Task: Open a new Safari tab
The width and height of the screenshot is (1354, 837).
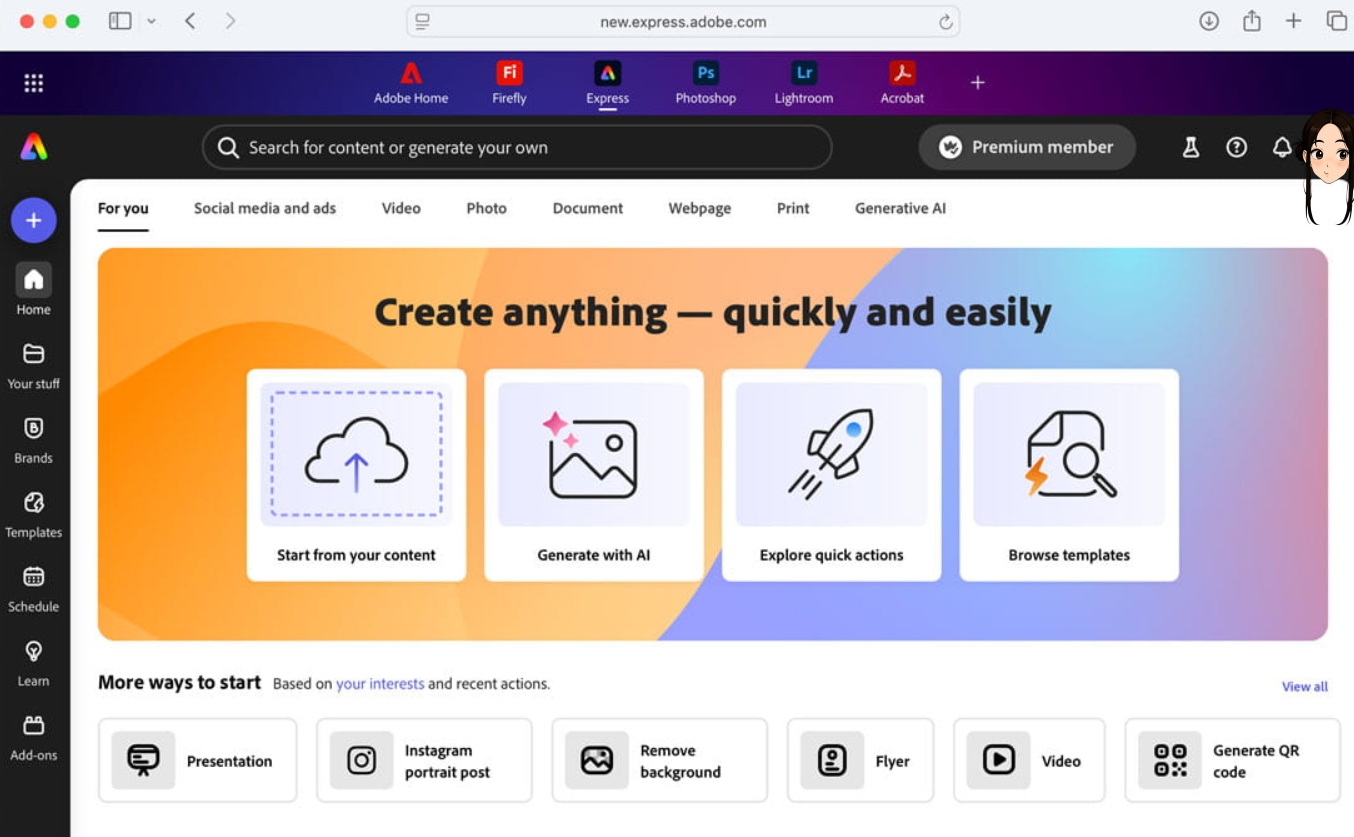Action: 1293,21
